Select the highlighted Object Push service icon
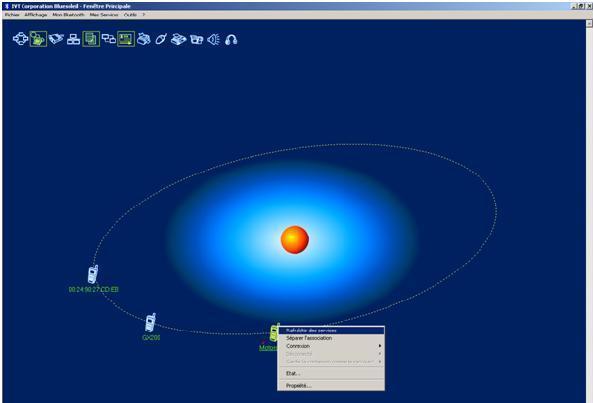 126,39
